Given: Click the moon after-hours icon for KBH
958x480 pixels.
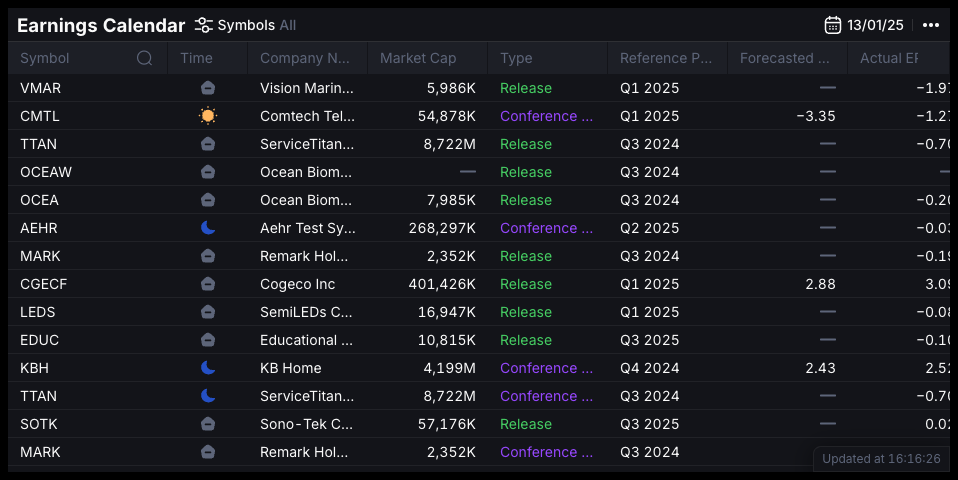Looking at the screenshot, I should [x=208, y=368].
